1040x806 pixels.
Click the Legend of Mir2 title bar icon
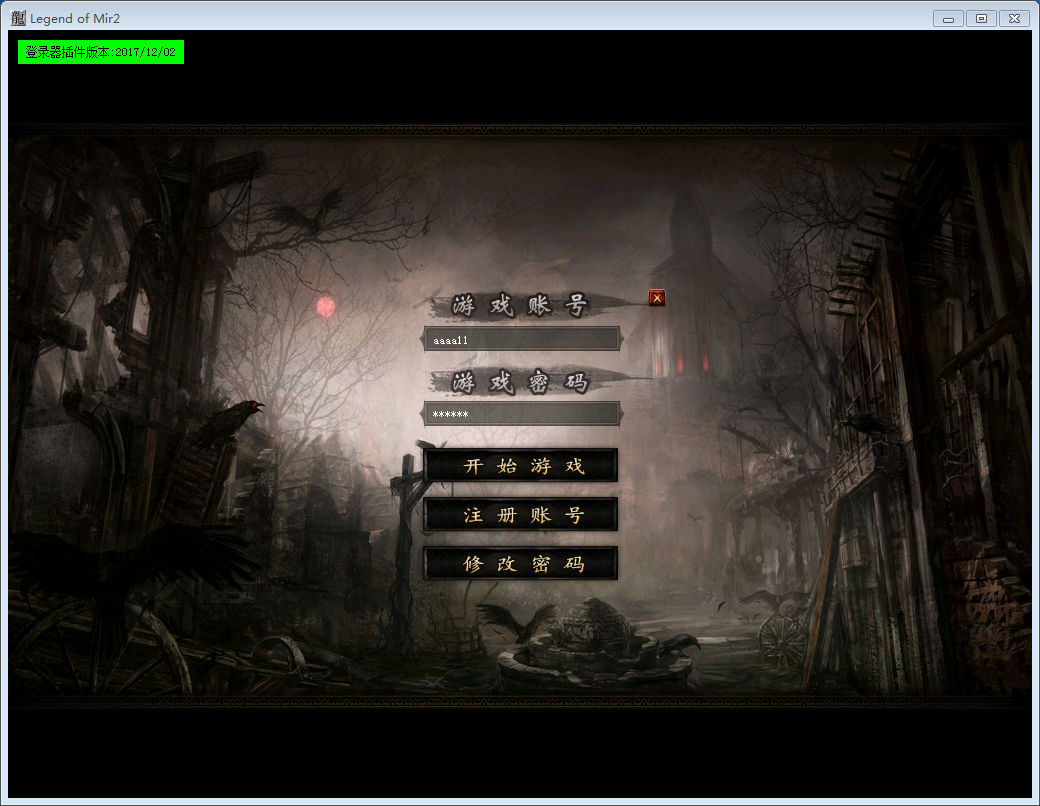pyautogui.click(x=18, y=18)
